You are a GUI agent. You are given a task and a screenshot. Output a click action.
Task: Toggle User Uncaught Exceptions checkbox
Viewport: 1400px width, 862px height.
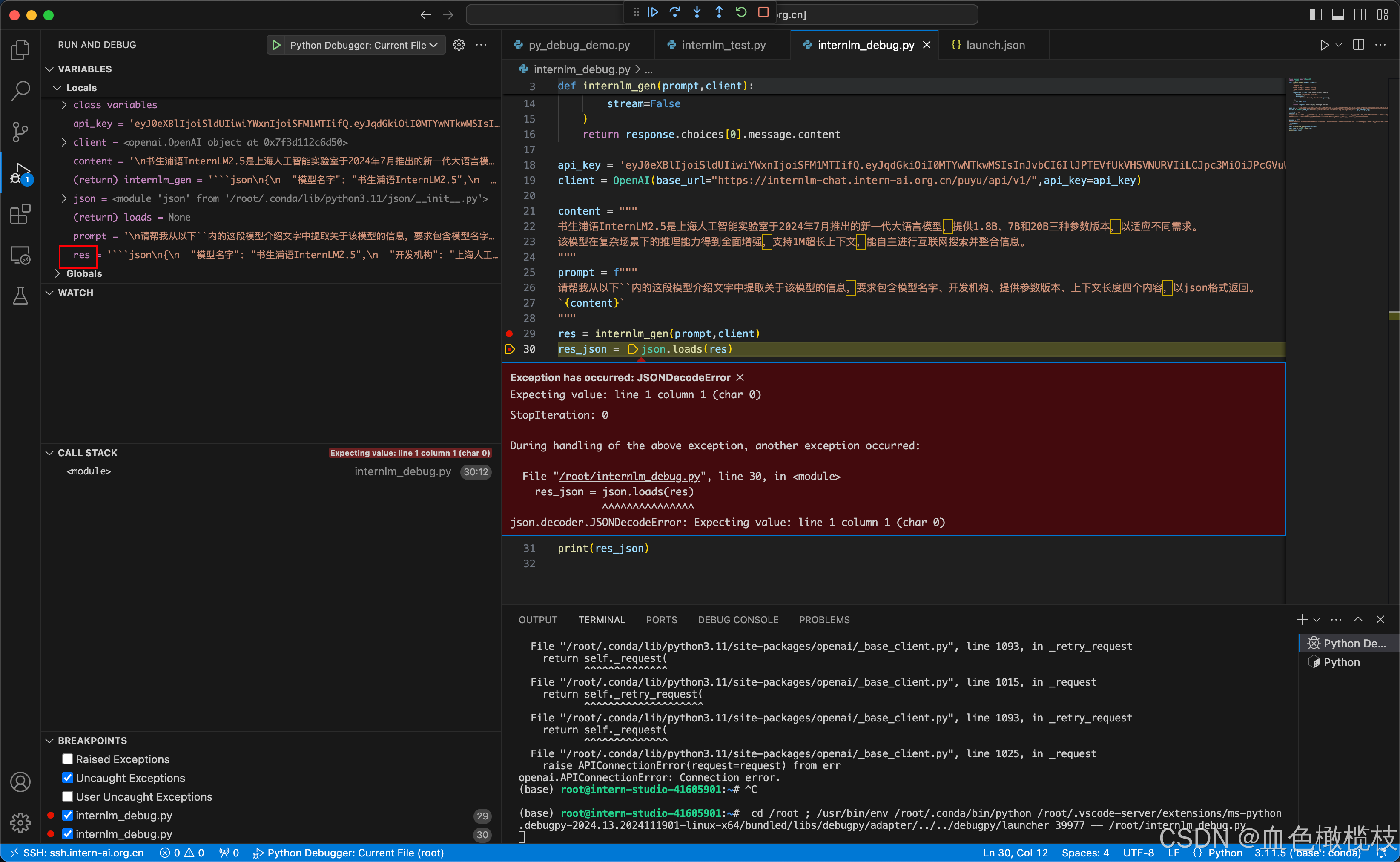click(68, 796)
